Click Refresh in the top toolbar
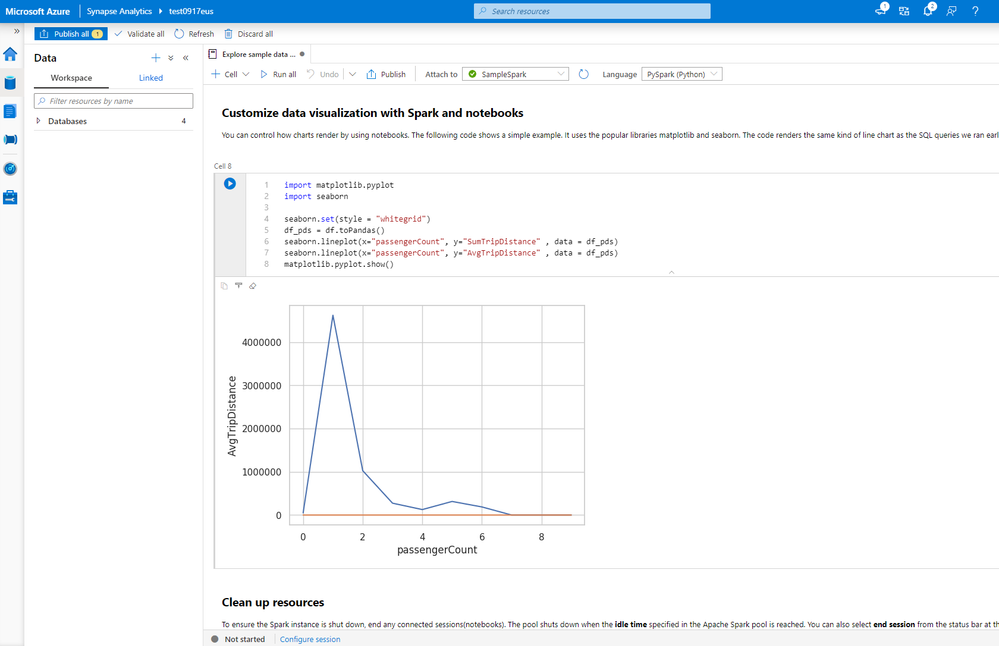Screen dimensions: 999x646 (x=194, y=34)
